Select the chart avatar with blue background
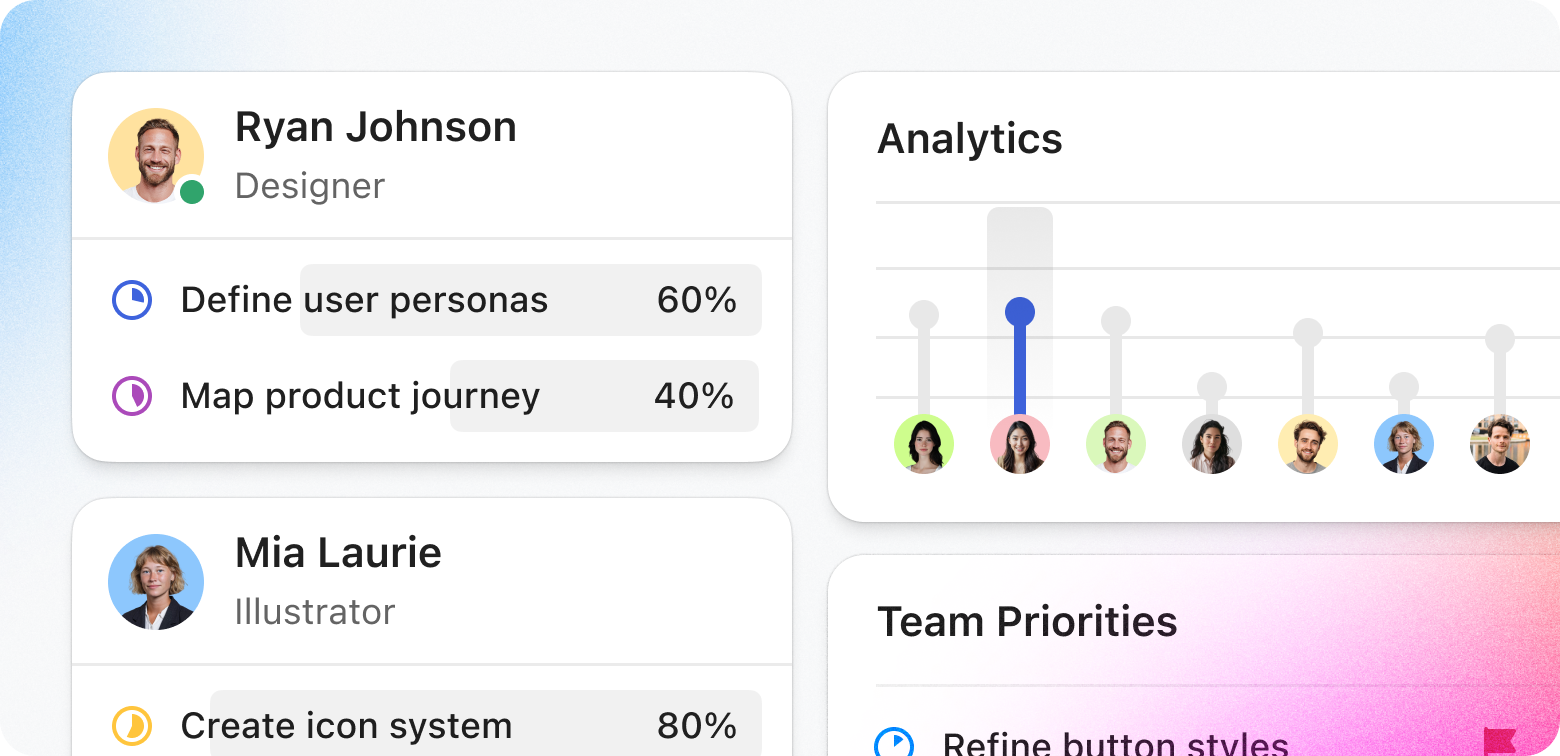Viewport: 1560px width, 756px height. [1404, 444]
